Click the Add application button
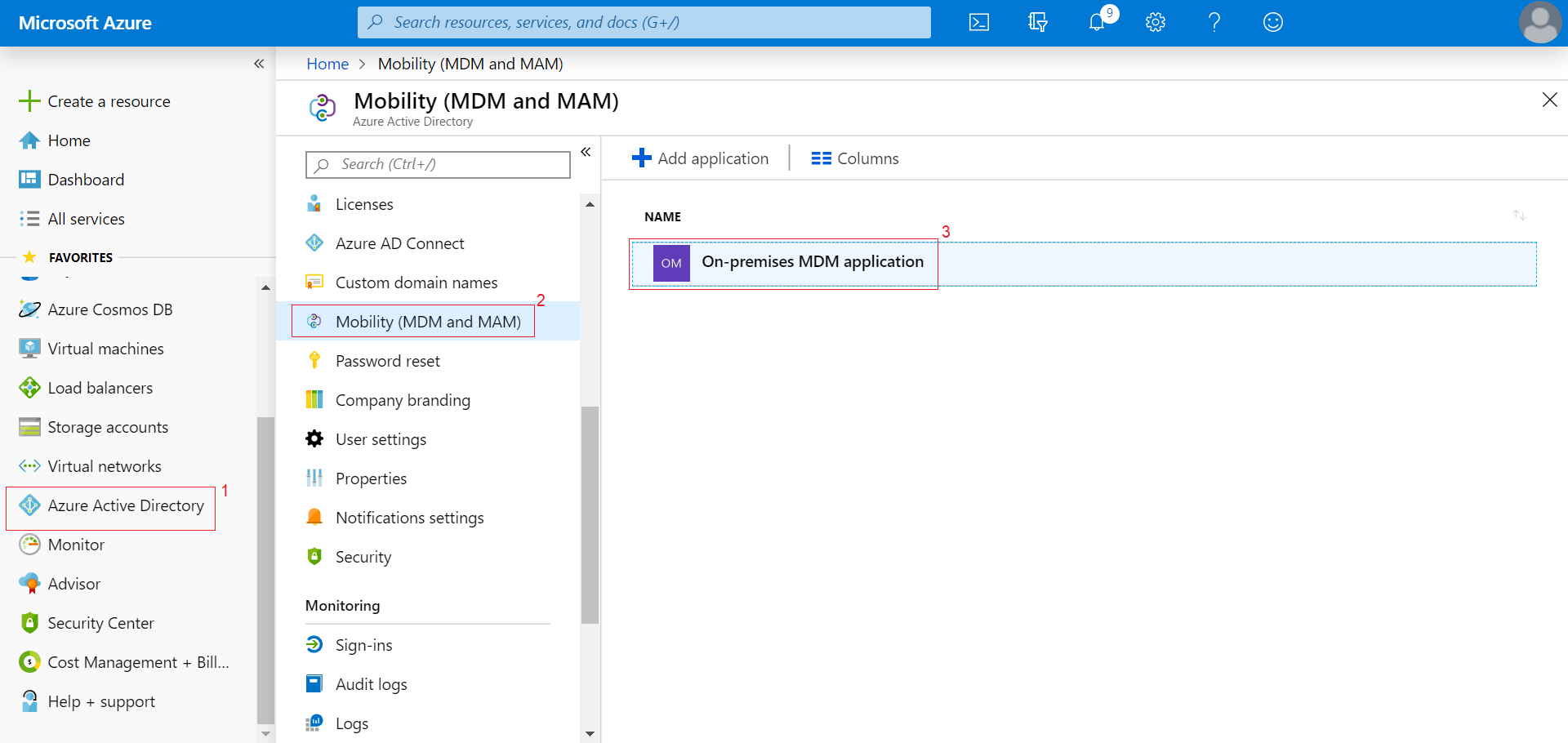1568x743 pixels. tap(701, 158)
